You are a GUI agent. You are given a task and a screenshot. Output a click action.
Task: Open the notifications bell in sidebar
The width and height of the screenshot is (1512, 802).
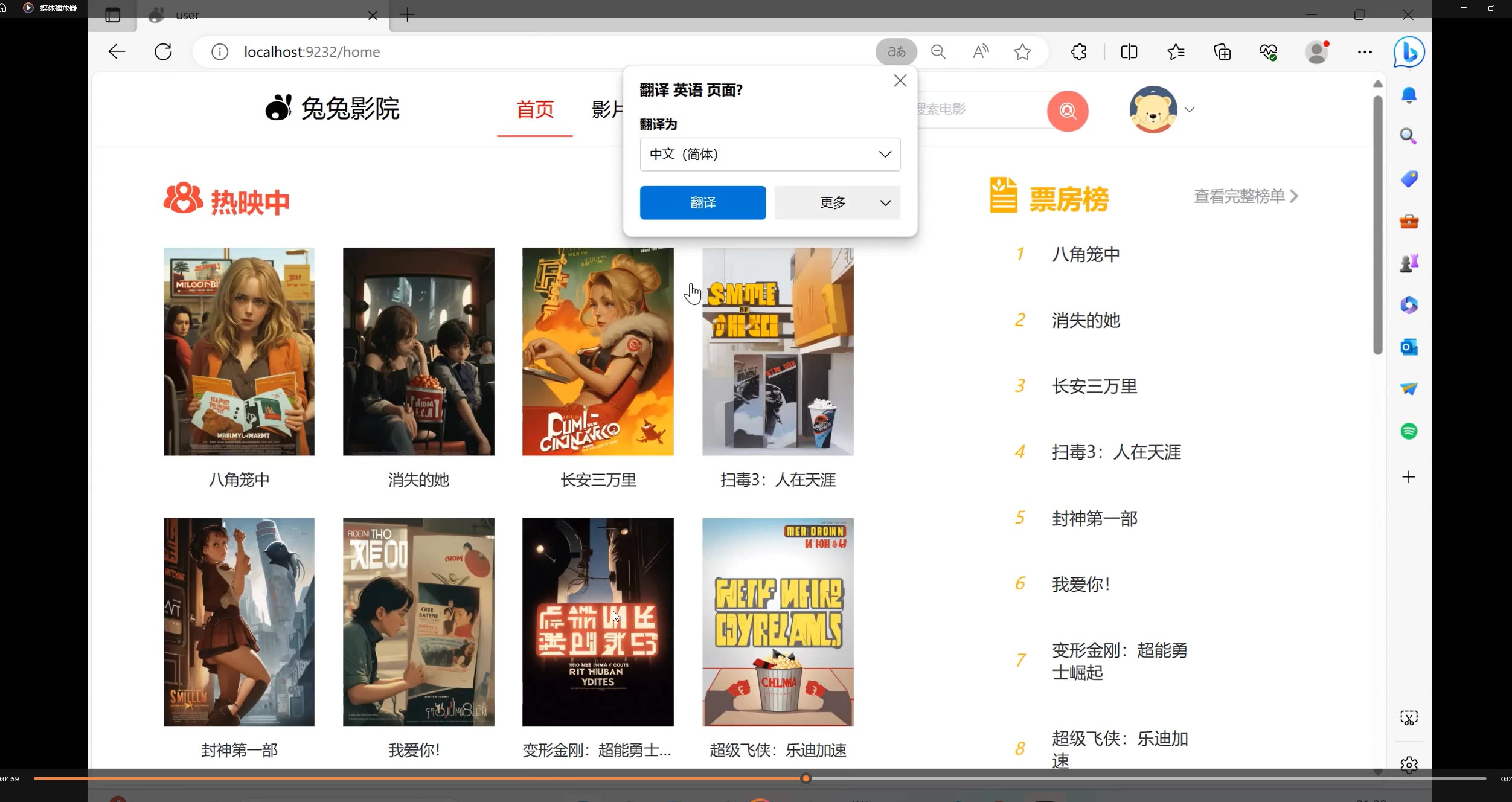click(x=1409, y=95)
